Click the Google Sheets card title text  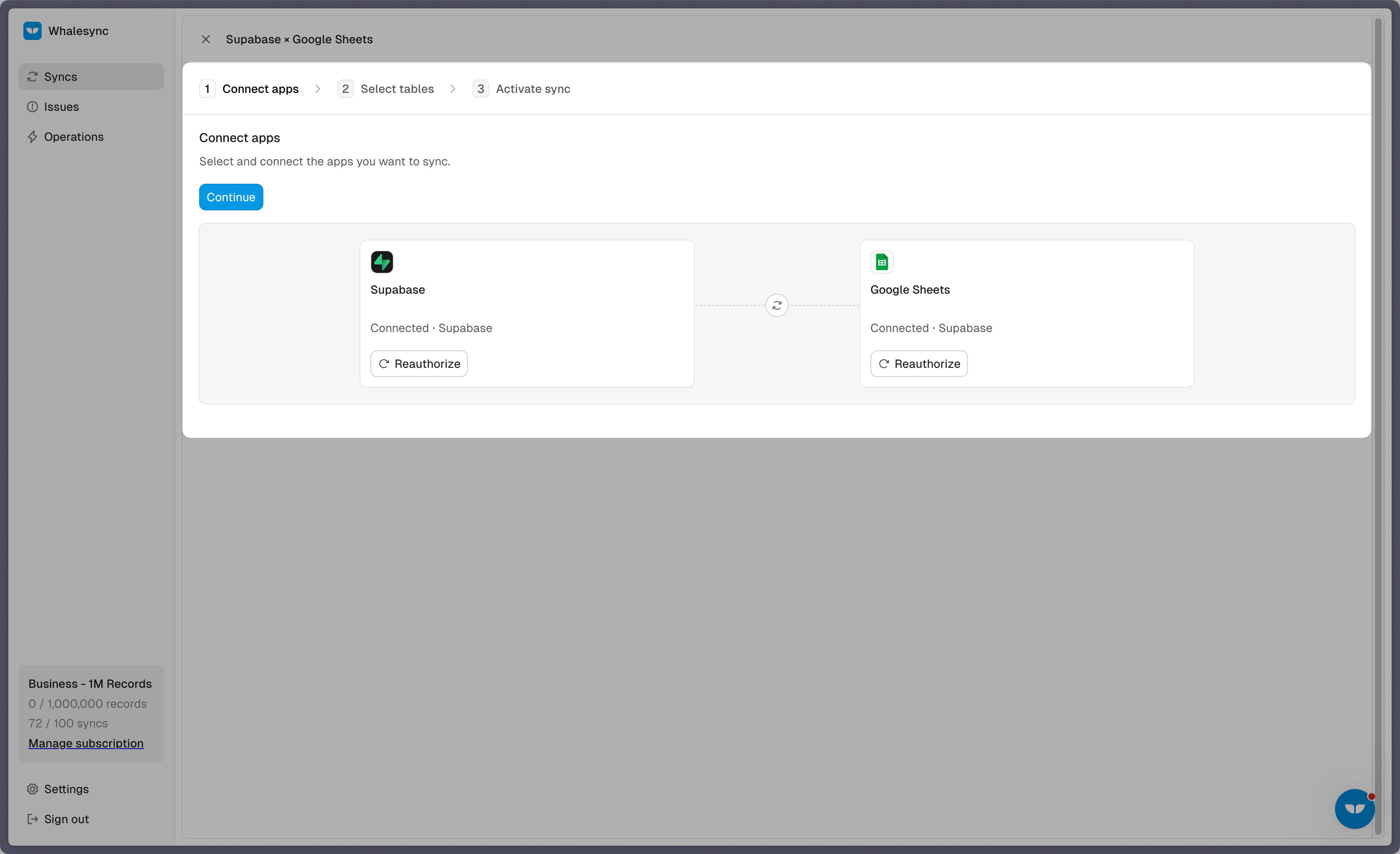pos(910,290)
